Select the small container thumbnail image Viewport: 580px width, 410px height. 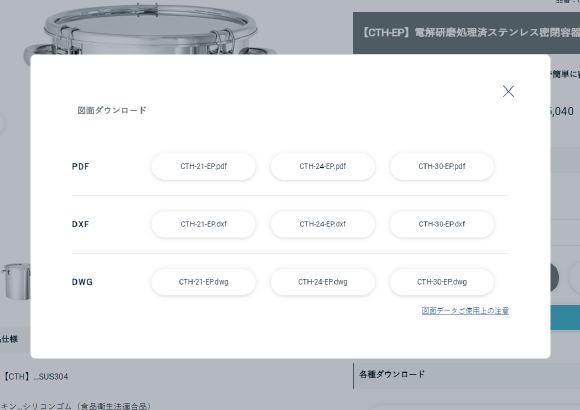(16, 281)
